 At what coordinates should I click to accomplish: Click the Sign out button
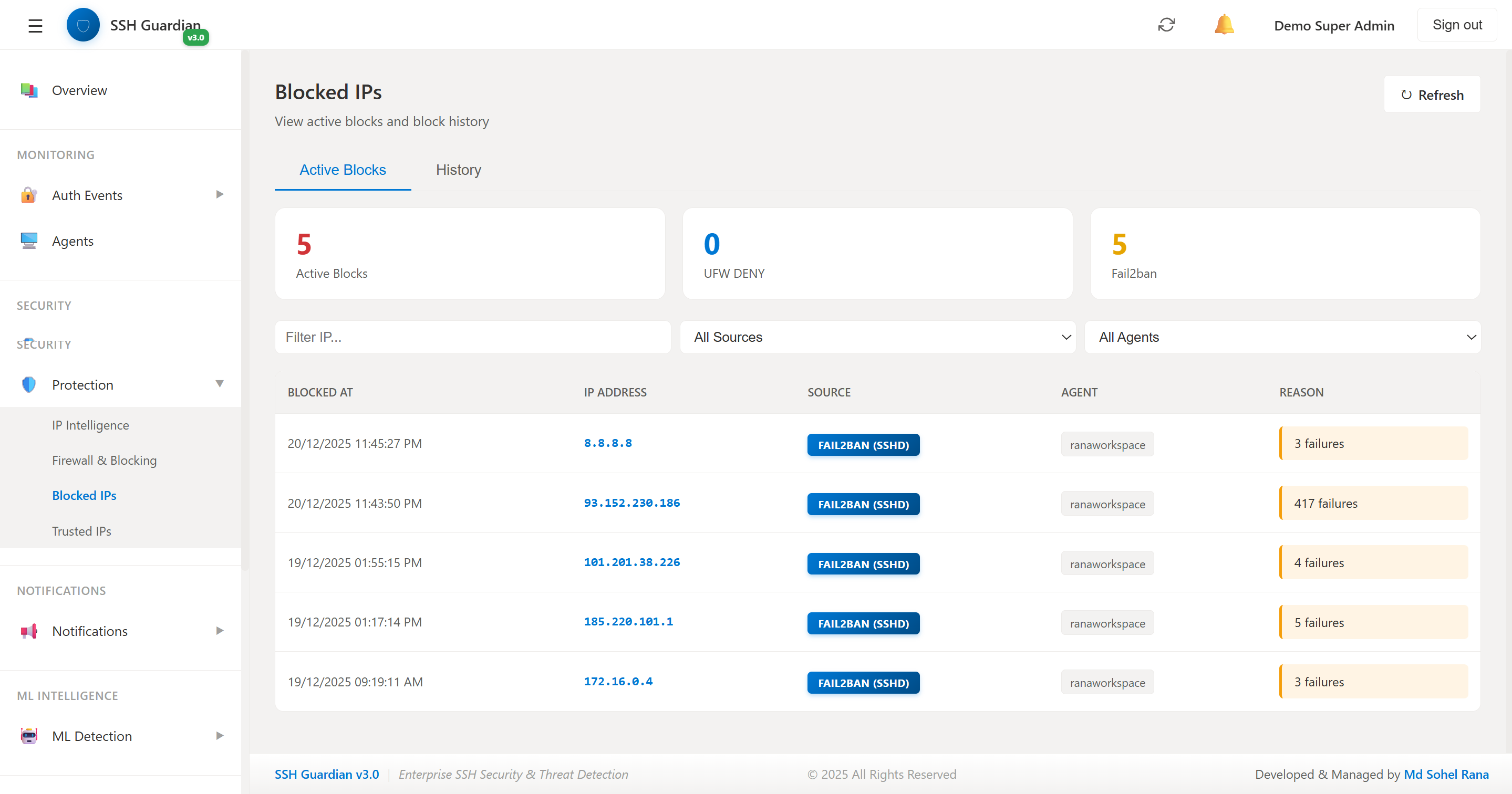pos(1456,25)
